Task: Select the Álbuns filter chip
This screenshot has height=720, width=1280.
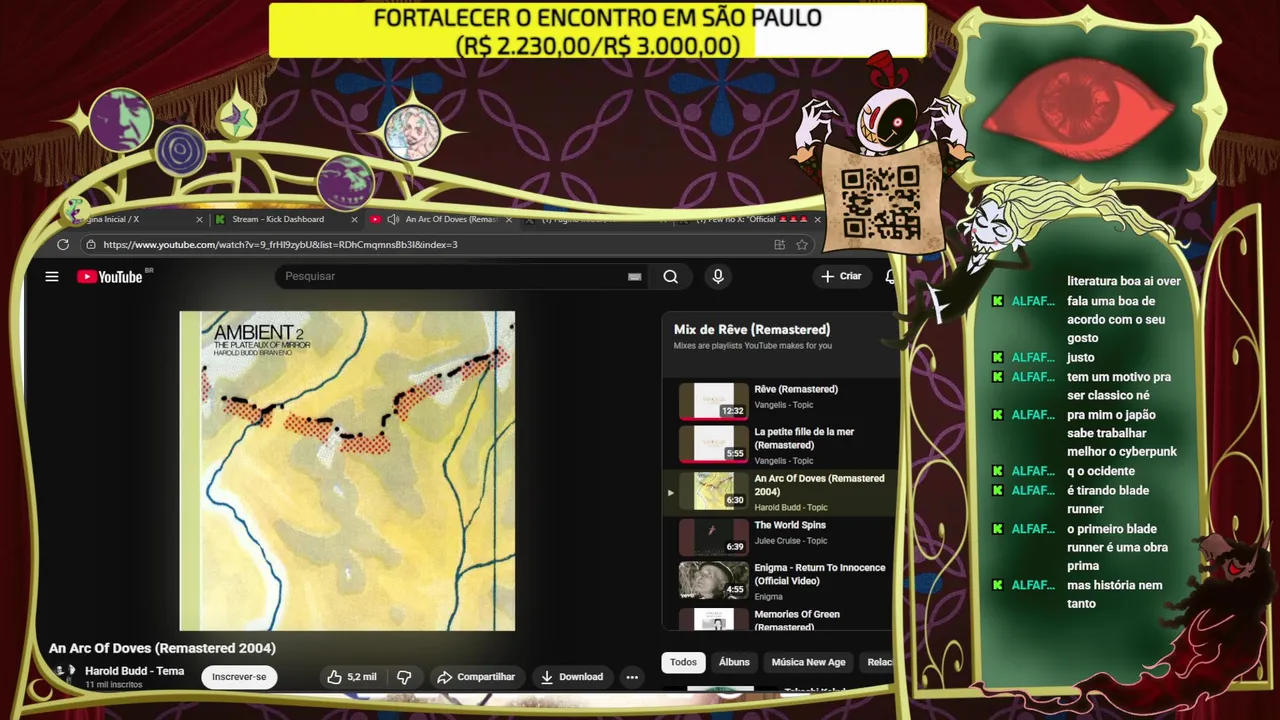Action: pyautogui.click(x=734, y=662)
